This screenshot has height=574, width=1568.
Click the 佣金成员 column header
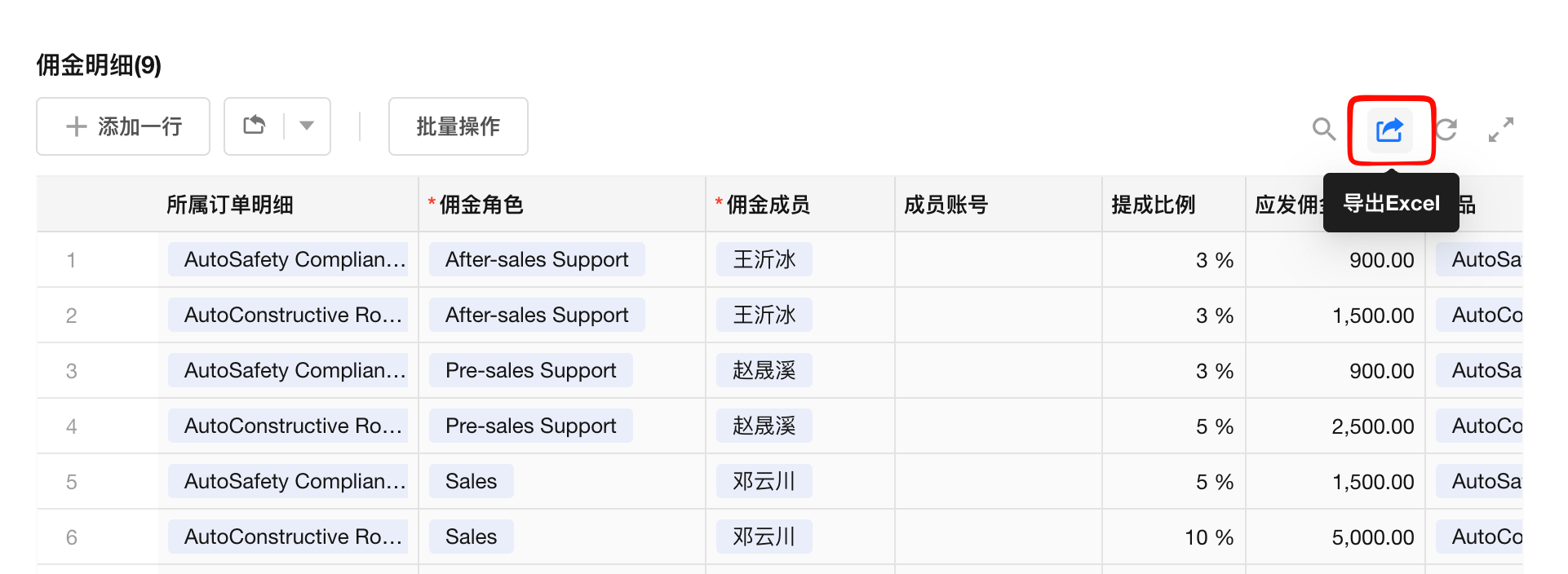[768, 205]
